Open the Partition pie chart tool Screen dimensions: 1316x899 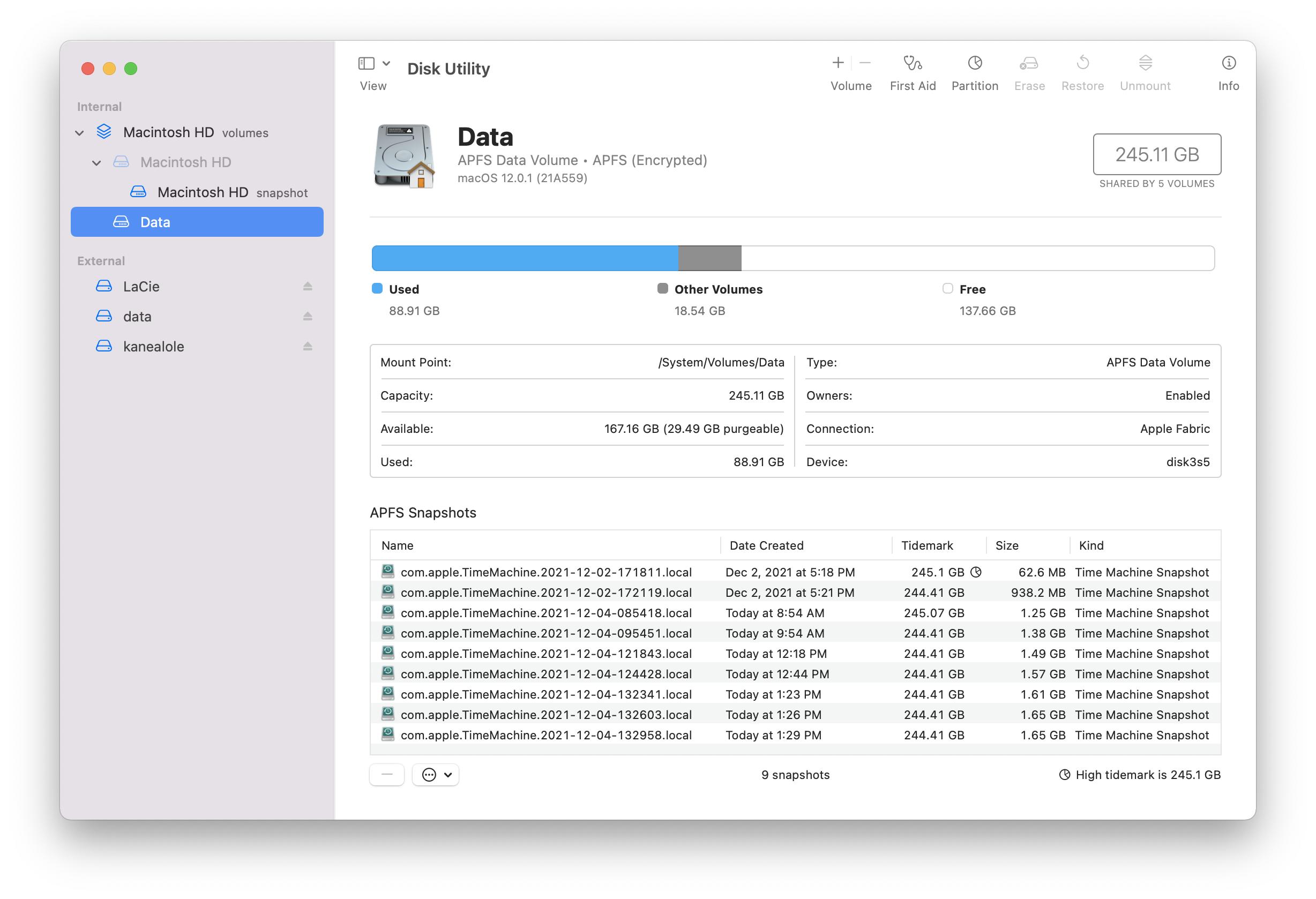tap(975, 63)
